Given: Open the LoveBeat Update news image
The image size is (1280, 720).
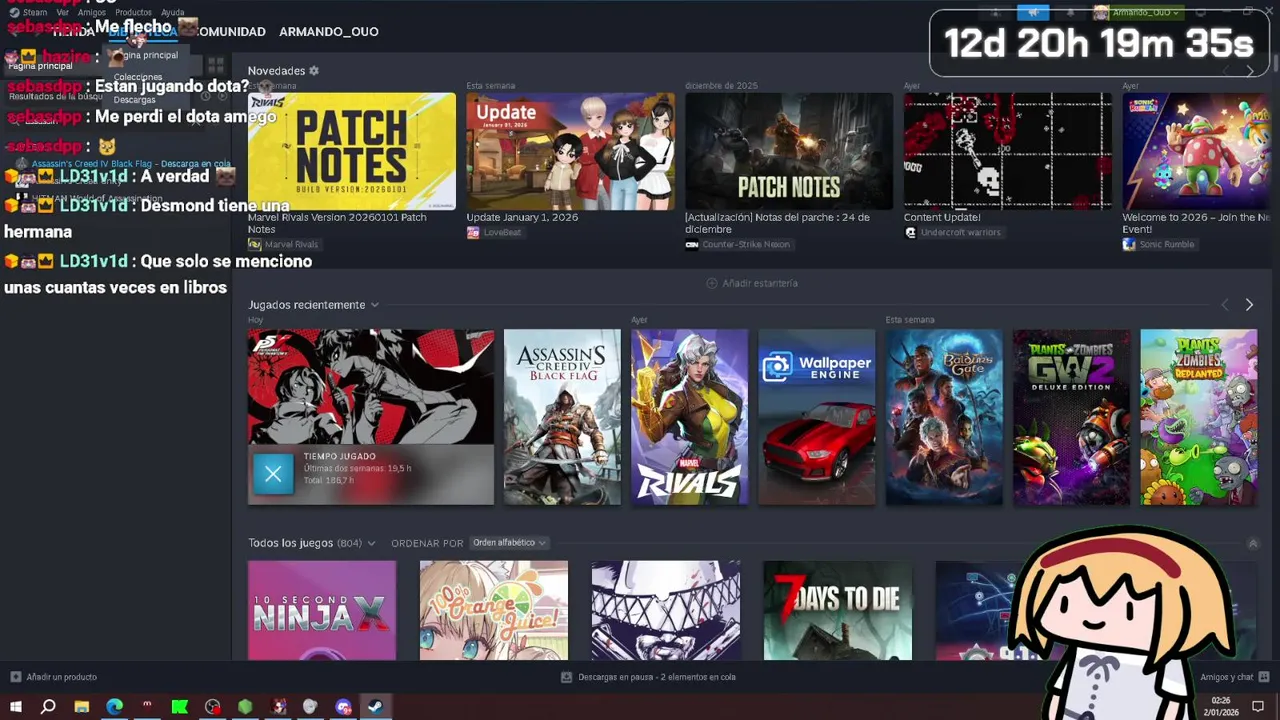Looking at the screenshot, I should 570,152.
